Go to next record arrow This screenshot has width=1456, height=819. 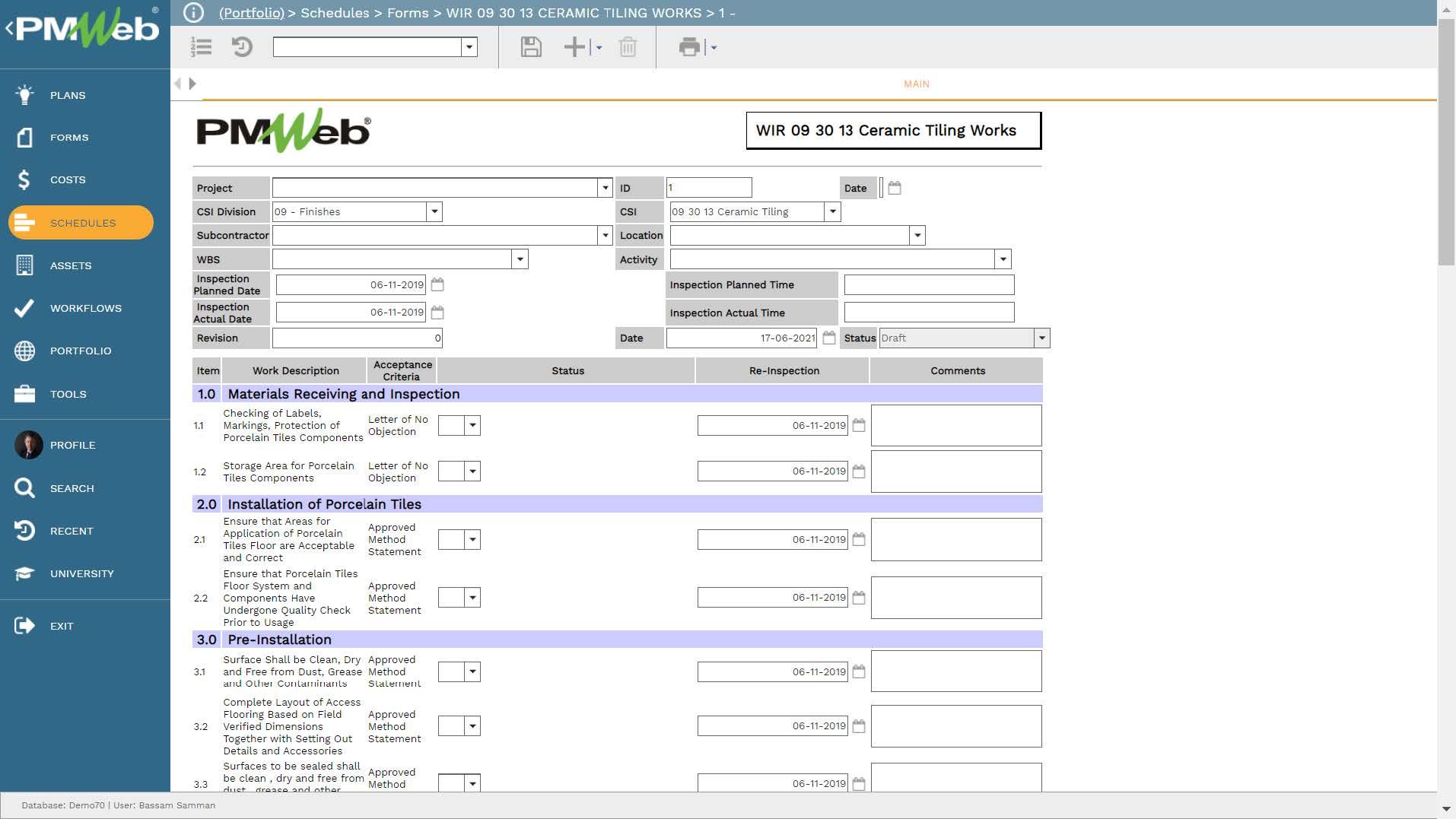(192, 84)
